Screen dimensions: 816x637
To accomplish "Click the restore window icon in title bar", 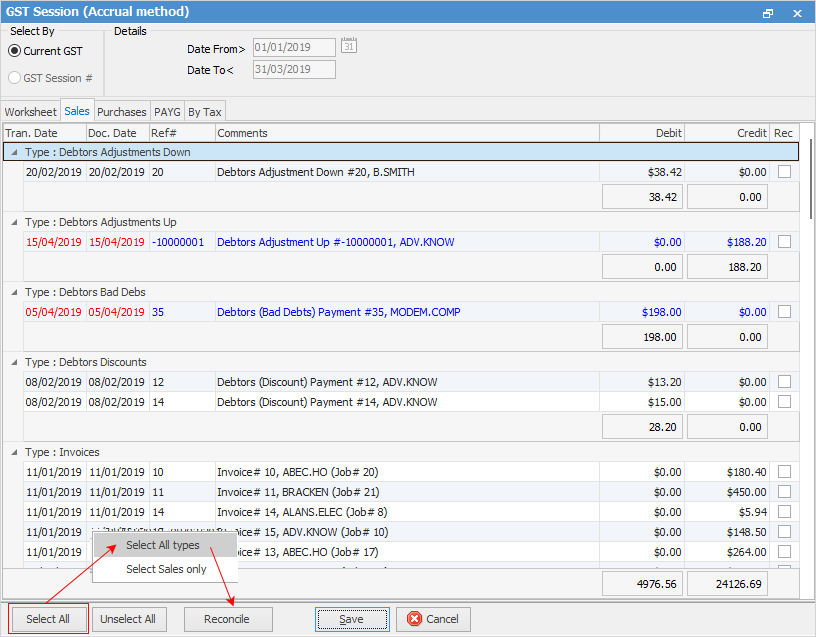I will click(768, 13).
